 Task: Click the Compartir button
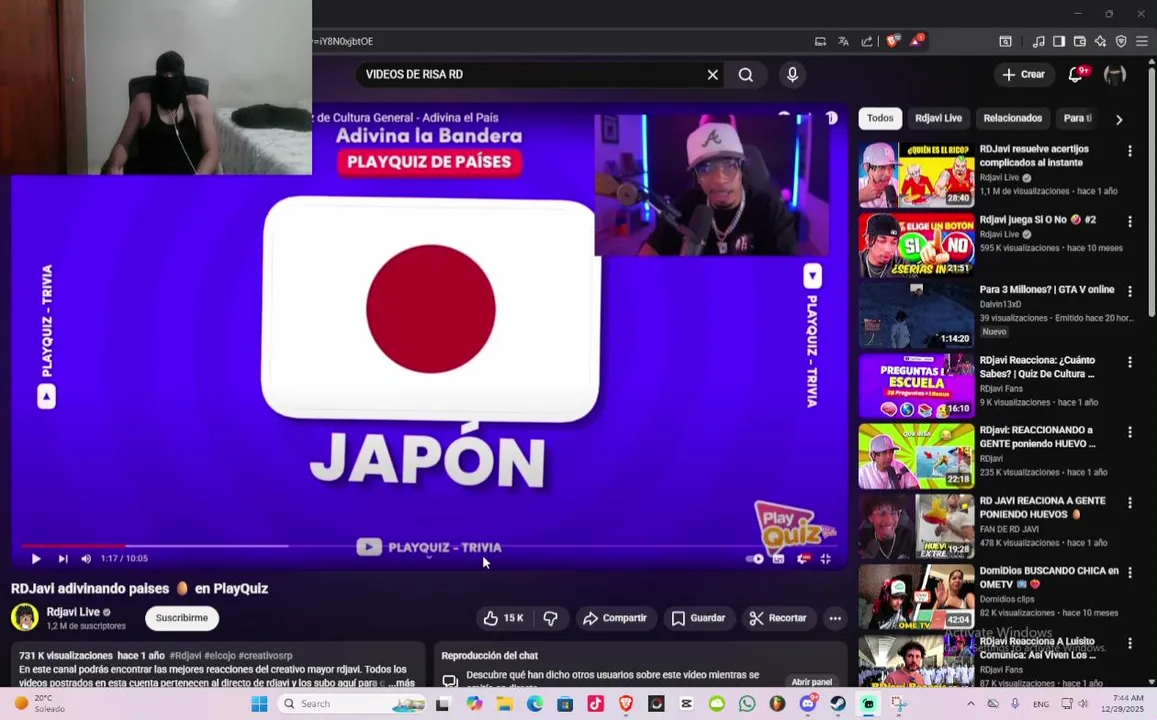click(615, 618)
